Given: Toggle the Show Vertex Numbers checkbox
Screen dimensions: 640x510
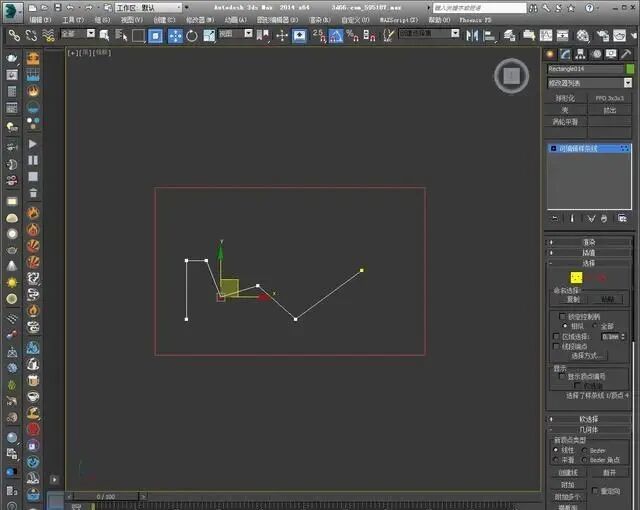Looking at the screenshot, I should tap(562, 376).
